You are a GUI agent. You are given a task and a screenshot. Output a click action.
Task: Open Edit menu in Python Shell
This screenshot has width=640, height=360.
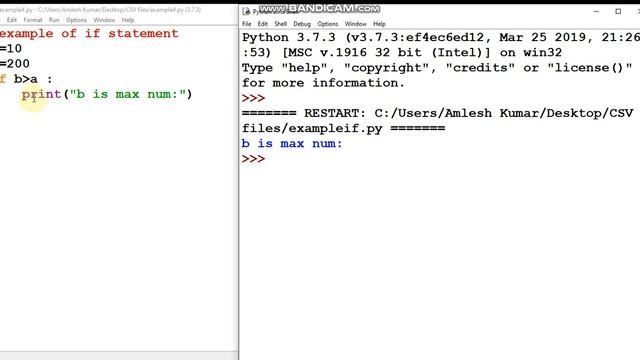click(x=262, y=24)
